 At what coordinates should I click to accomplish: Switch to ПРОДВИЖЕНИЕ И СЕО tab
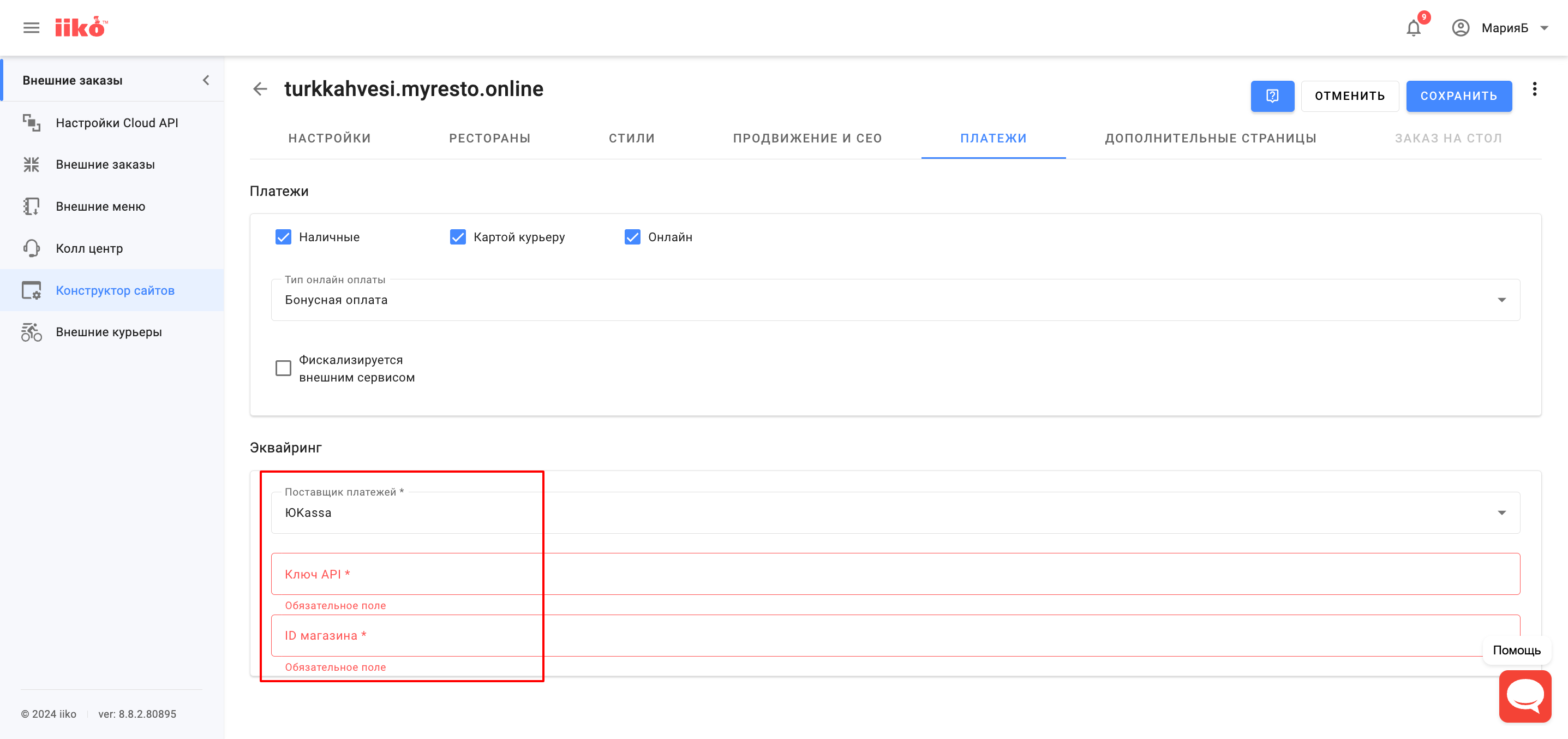[x=807, y=138]
